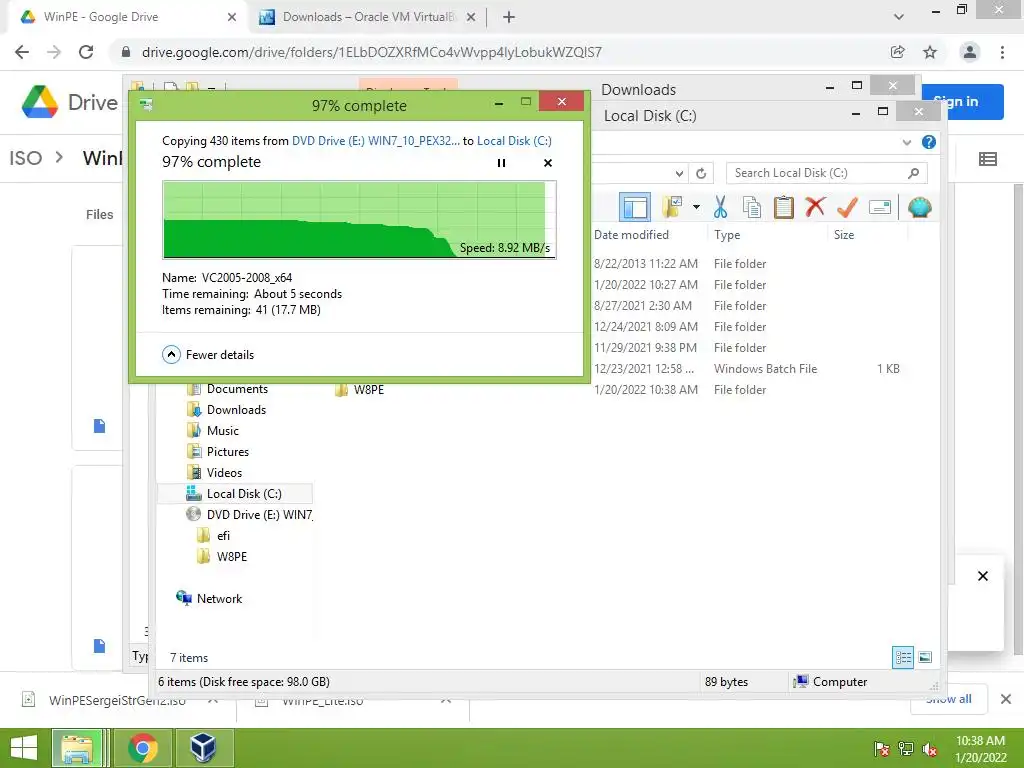This screenshot has height=768, width=1024.
Task: Reload the Google Drive page
Action: tap(86, 52)
